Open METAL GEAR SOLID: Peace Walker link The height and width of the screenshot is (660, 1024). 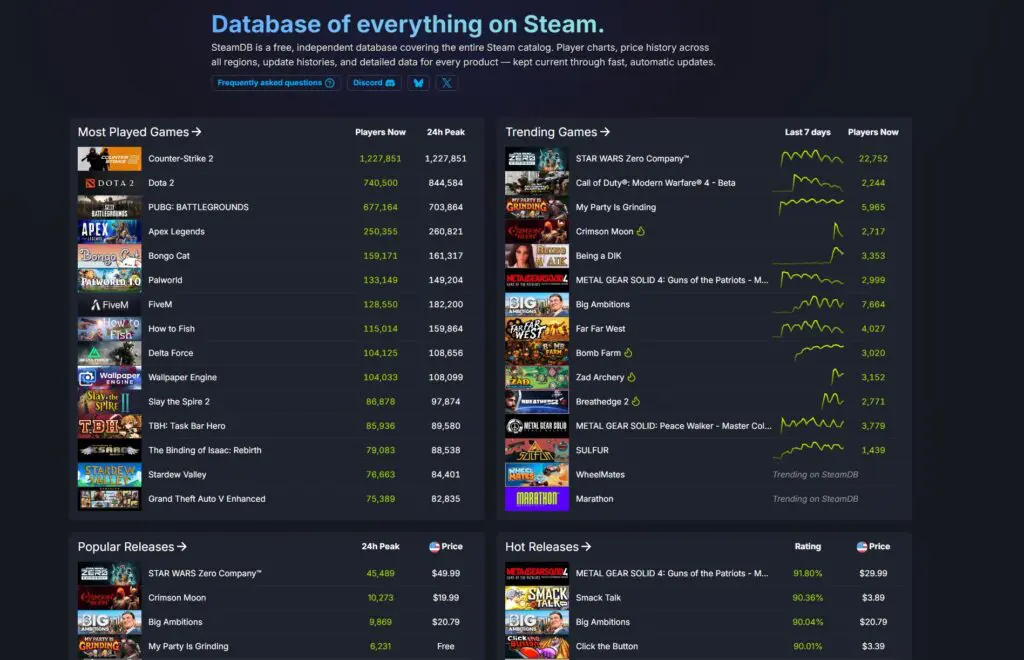(x=673, y=426)
